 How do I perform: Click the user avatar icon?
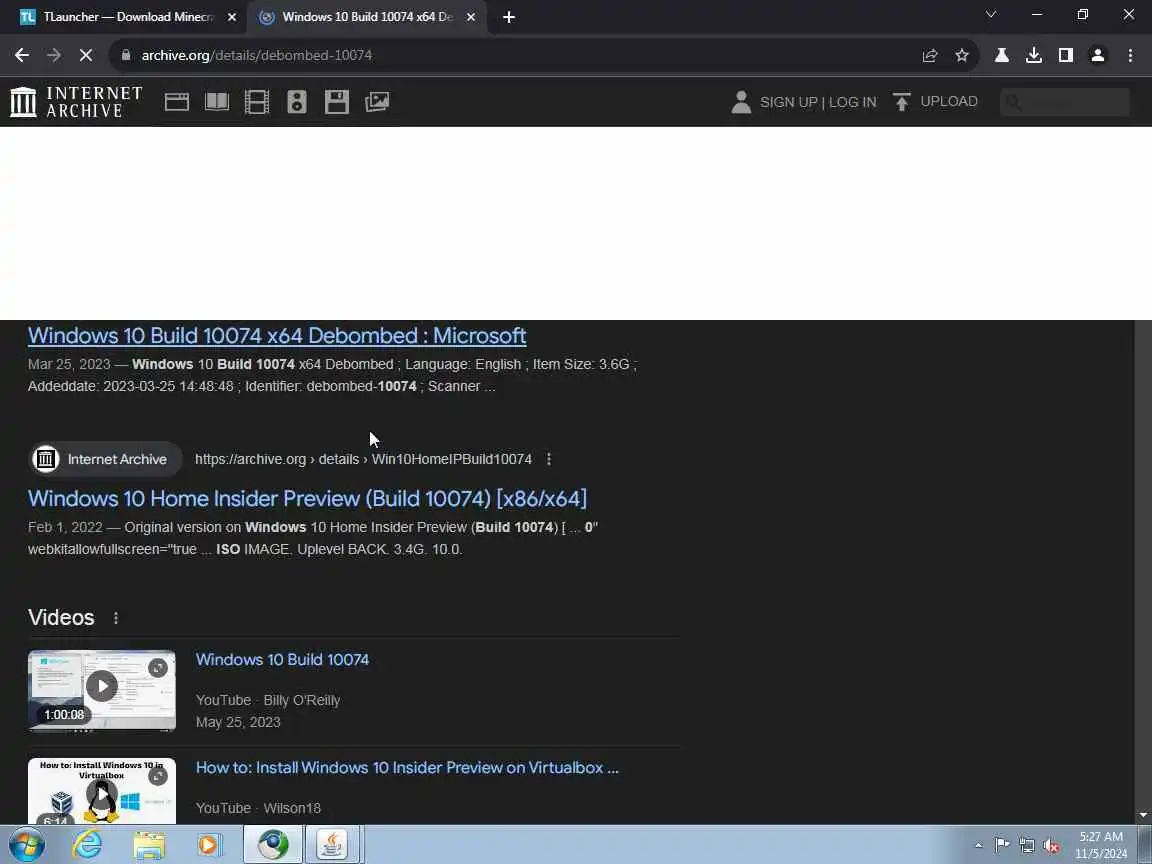pyautogui.click(x=741, y=102)
